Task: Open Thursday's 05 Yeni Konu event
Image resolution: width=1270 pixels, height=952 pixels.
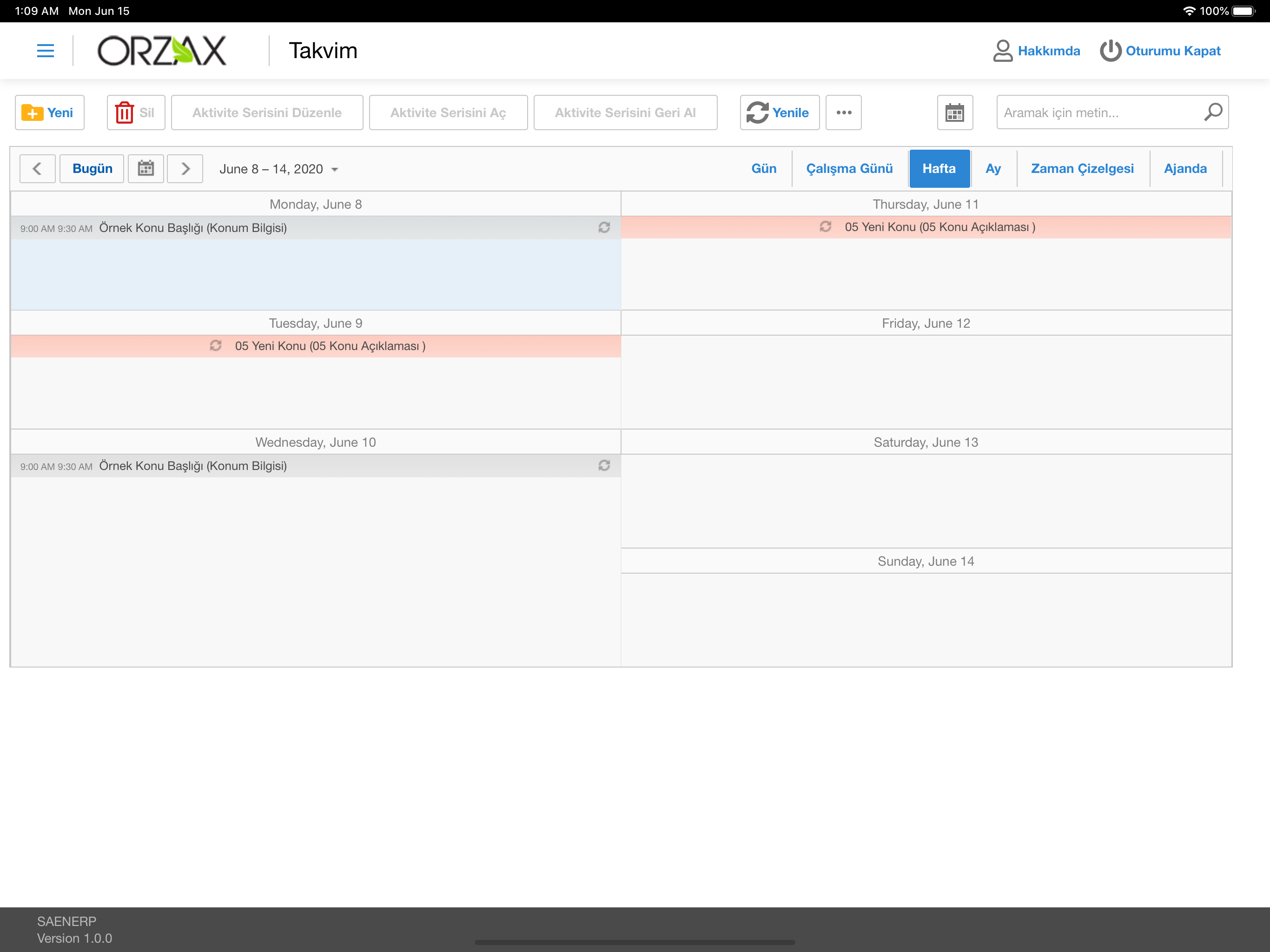Action: [x=926, y=227]
